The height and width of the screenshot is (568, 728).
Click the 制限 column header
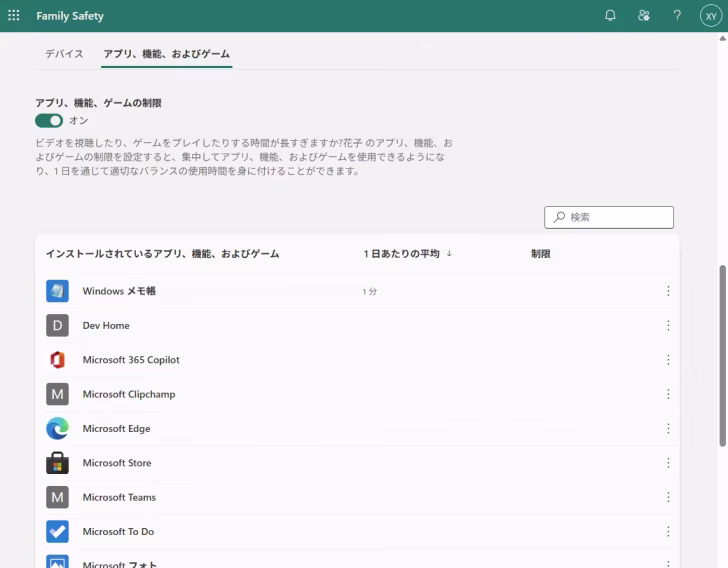click(x=540, y=254)
